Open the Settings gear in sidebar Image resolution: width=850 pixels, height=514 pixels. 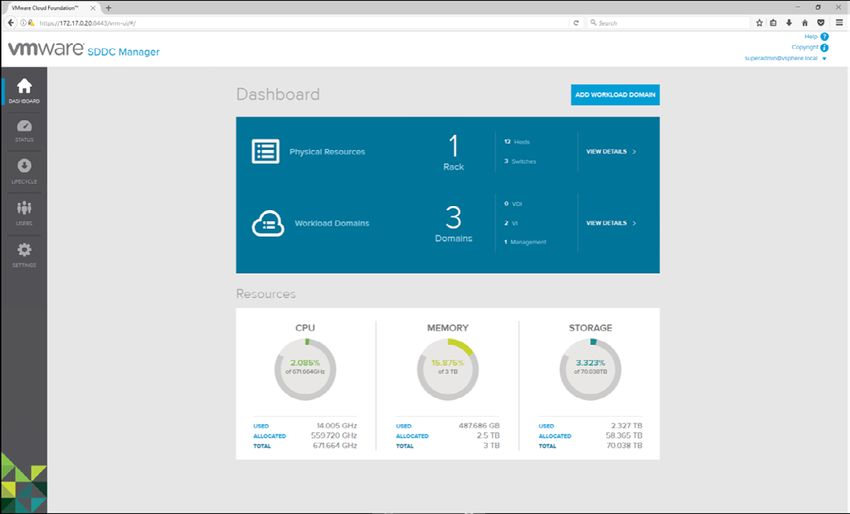24,249
